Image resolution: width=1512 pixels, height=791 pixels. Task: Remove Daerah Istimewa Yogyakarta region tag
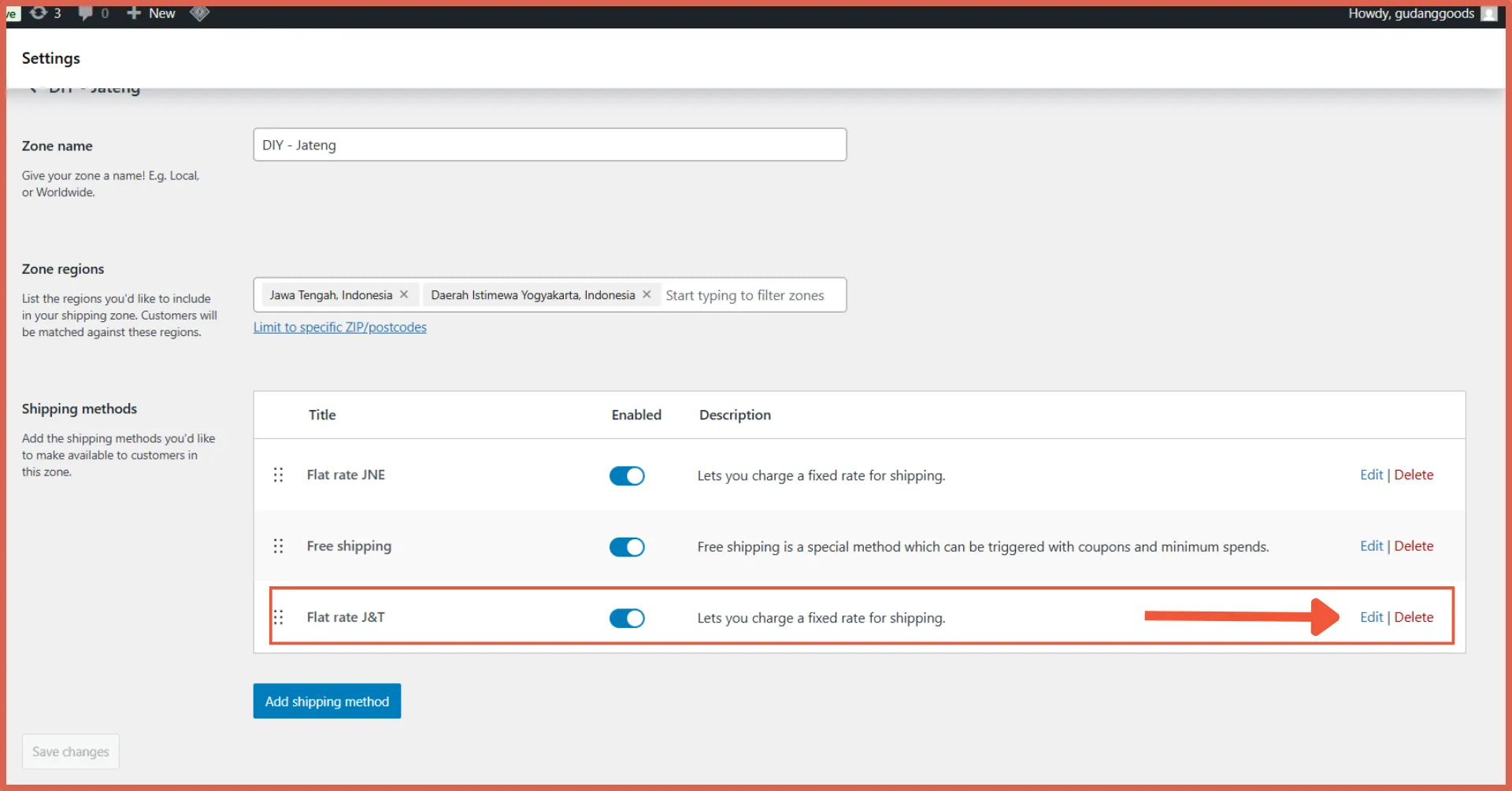[647, 294]
